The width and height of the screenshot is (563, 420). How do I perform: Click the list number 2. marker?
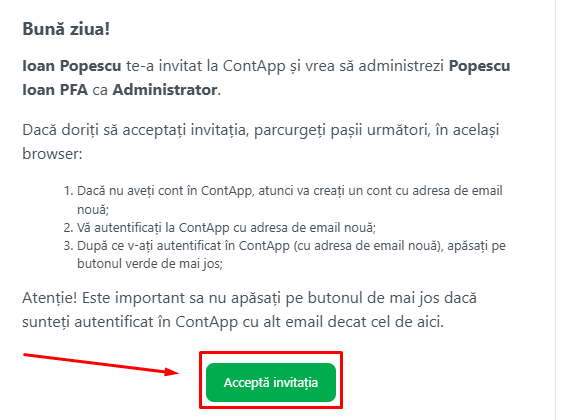pos(69,228)
